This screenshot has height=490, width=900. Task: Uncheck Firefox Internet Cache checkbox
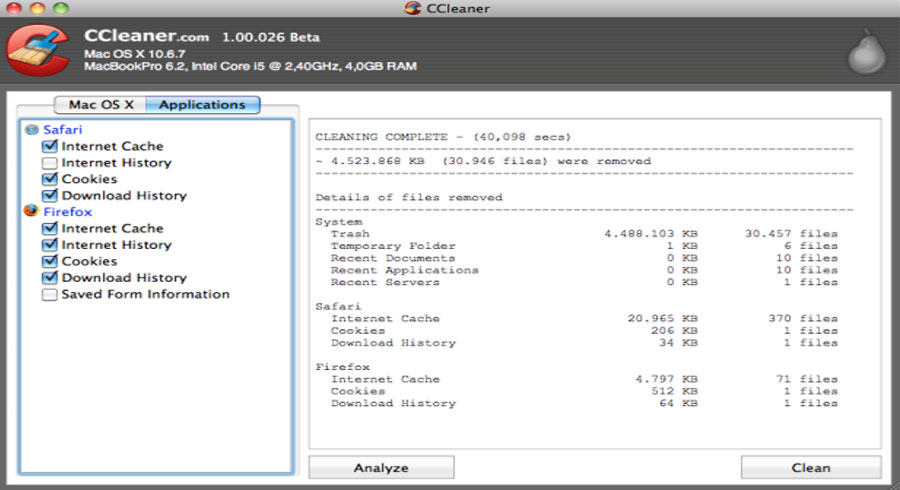pyautogui.click(x=50, y=228)
